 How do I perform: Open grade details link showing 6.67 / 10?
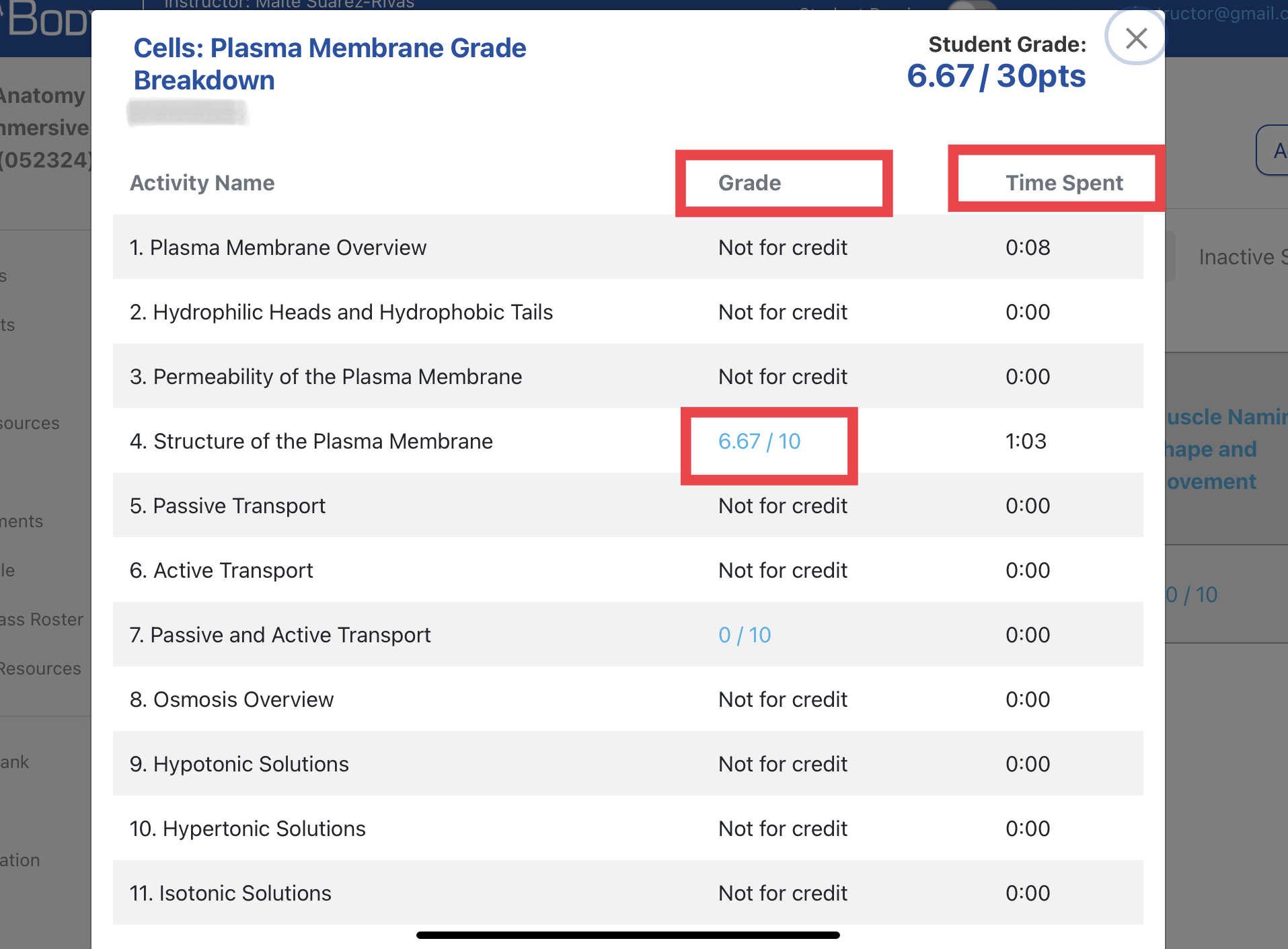pyautogui.click(x=759, y=442)
